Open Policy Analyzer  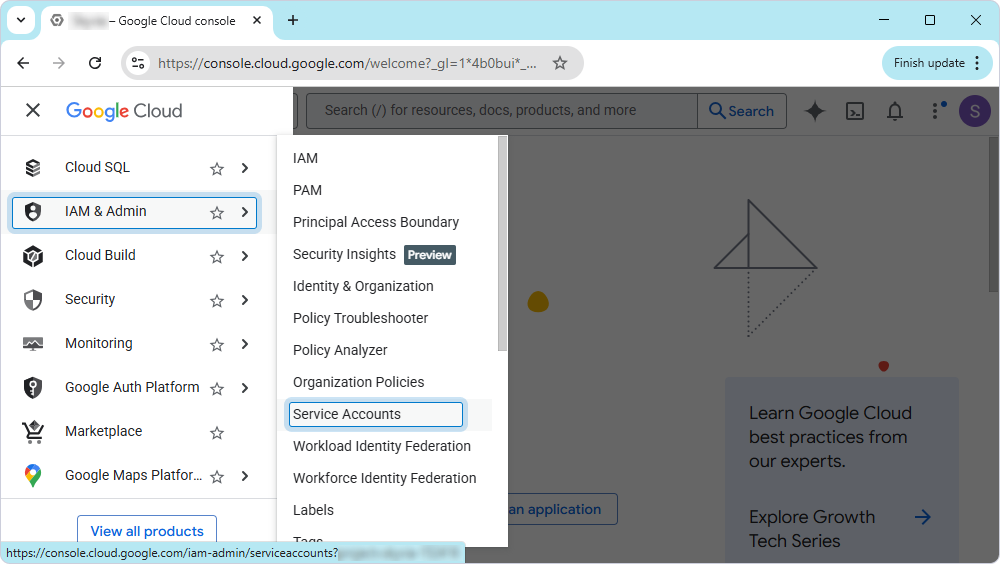point(340,350)
